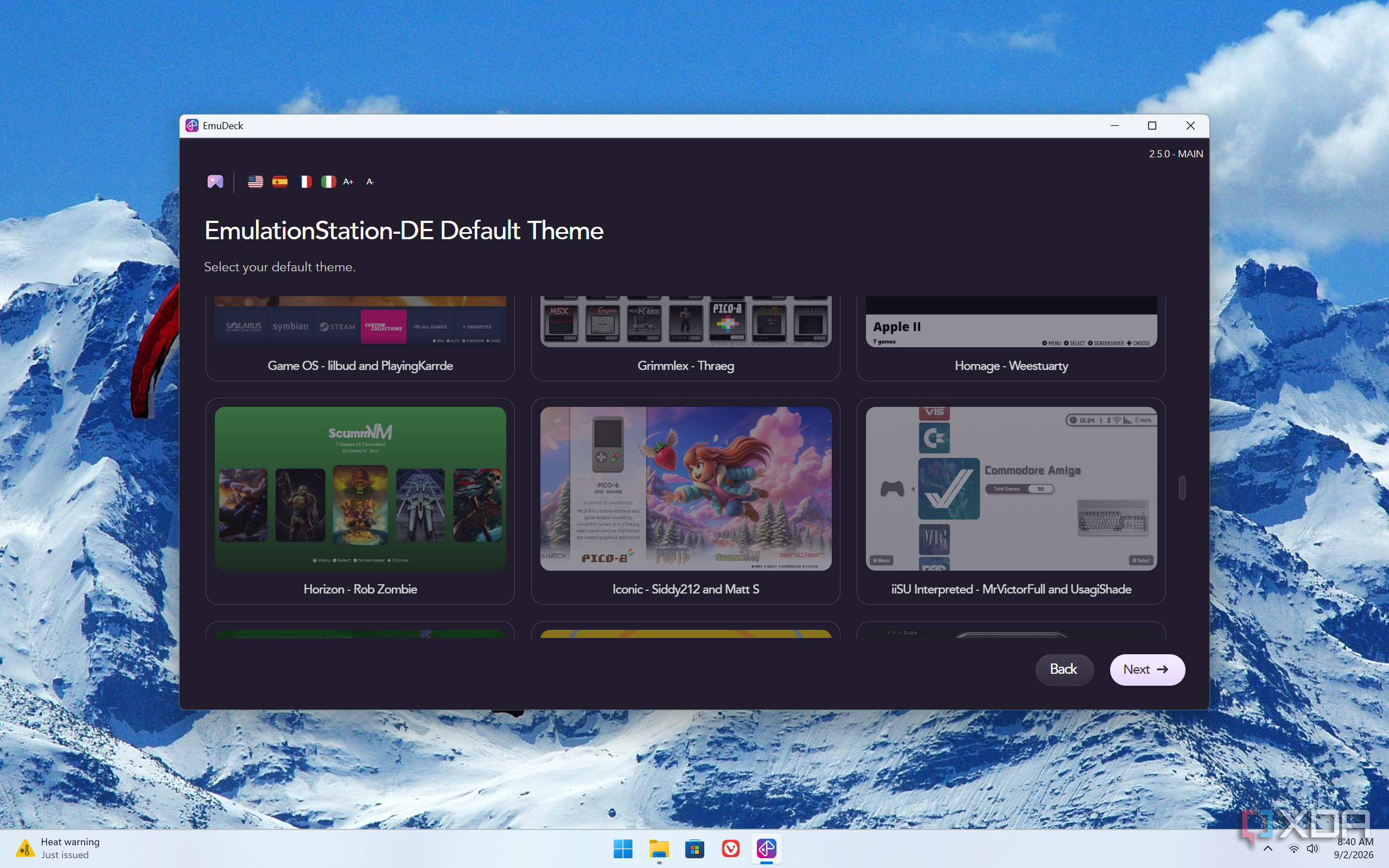Select Iconic - Siddy212 and Matt S theme

pyautogui.click(x=685, y=501)
